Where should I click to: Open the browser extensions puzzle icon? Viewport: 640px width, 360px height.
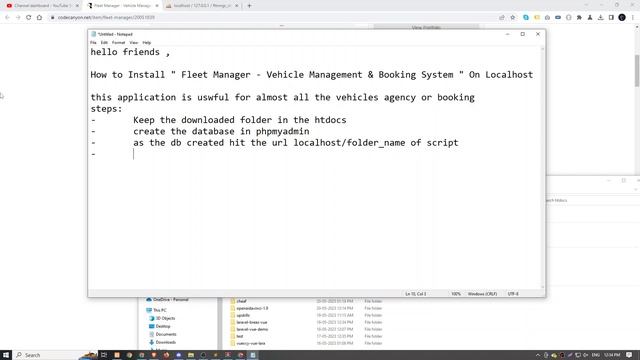pos(579,18)
